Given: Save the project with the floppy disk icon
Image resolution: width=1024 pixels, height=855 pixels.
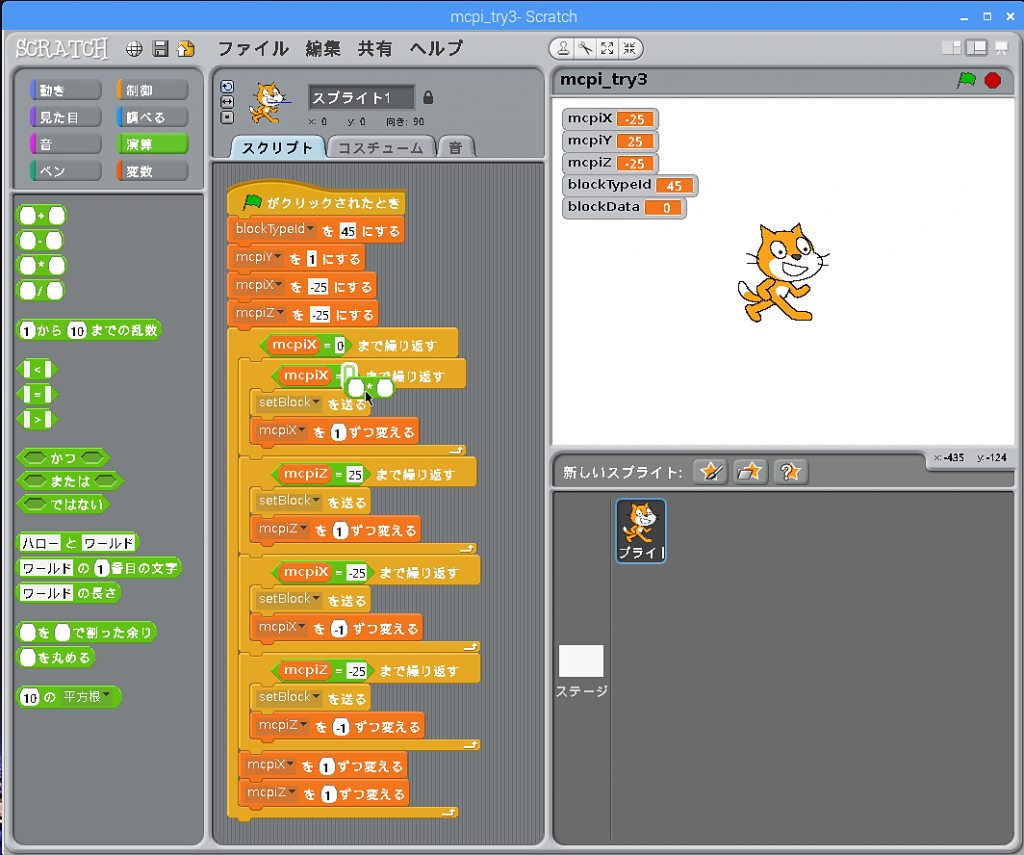Looking at the screenshot, I should coord(160,49).
